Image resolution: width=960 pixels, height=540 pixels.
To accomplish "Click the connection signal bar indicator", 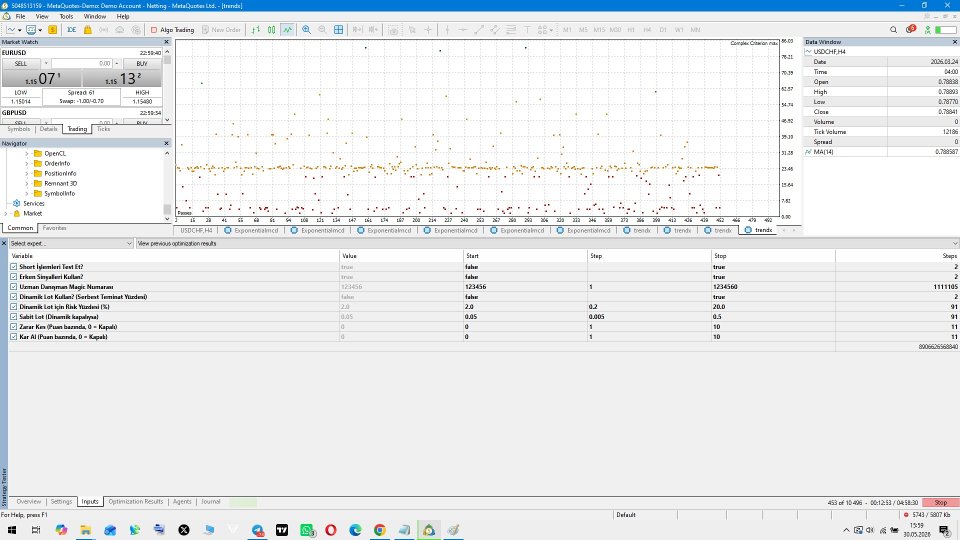I will (945, 29).
